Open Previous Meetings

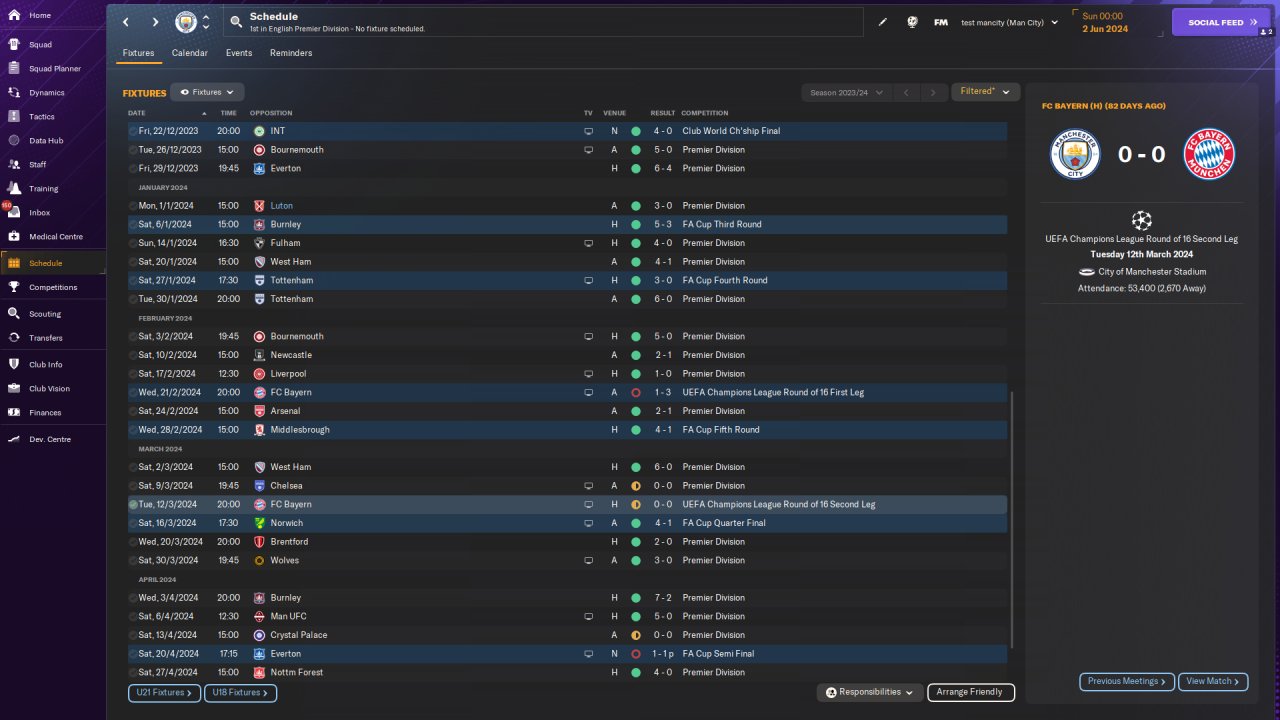pos(1127,681)
